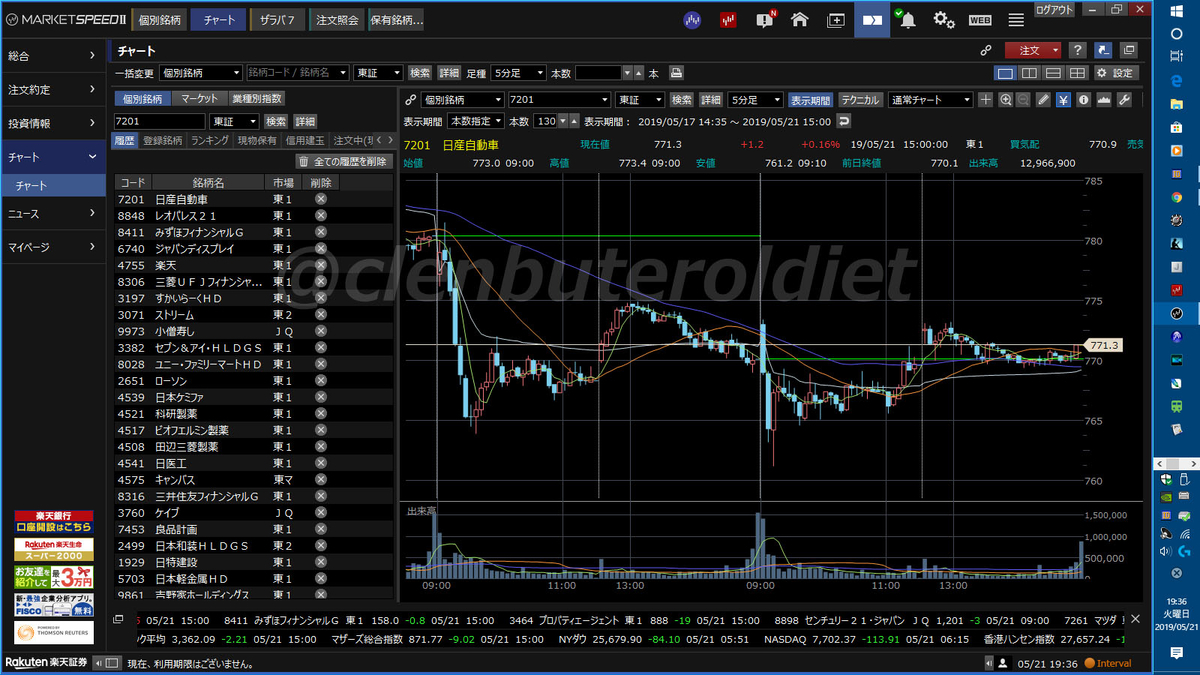
Task: Open Chrome from the Windows taskbar
Action: point(1176,198)
